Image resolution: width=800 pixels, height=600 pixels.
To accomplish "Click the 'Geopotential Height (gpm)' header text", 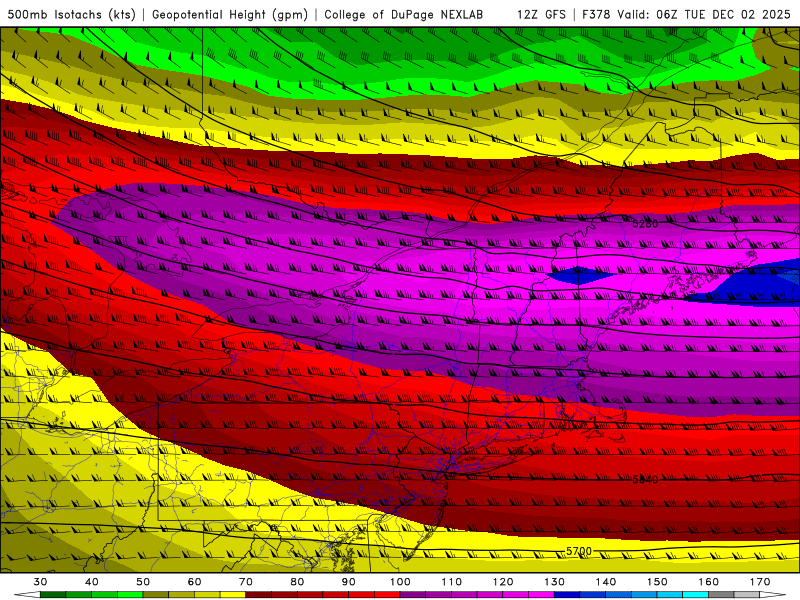I will click(x=230, y=14).
